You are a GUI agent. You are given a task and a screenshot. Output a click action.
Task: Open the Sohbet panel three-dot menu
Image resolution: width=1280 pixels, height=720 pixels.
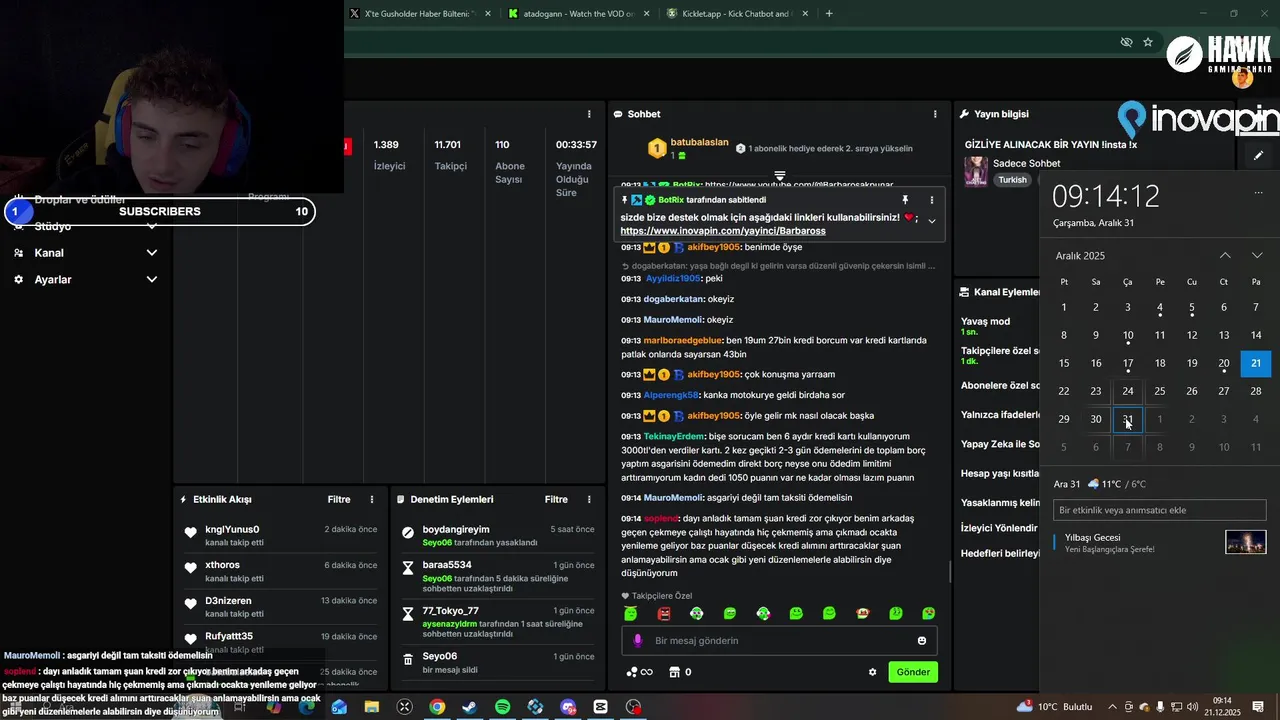pos(935,114)
